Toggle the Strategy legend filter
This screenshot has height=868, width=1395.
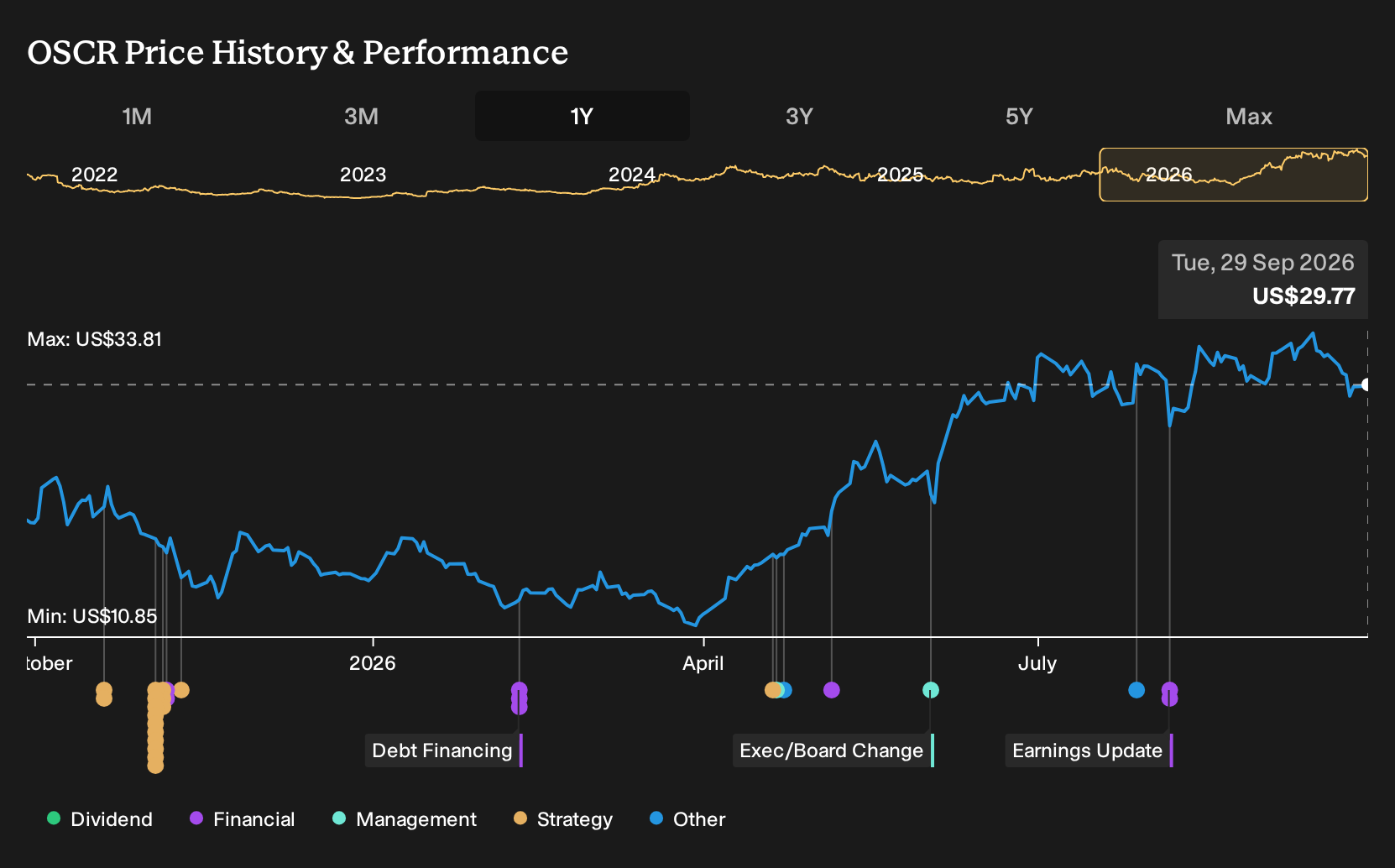click(x=563, y=819)
